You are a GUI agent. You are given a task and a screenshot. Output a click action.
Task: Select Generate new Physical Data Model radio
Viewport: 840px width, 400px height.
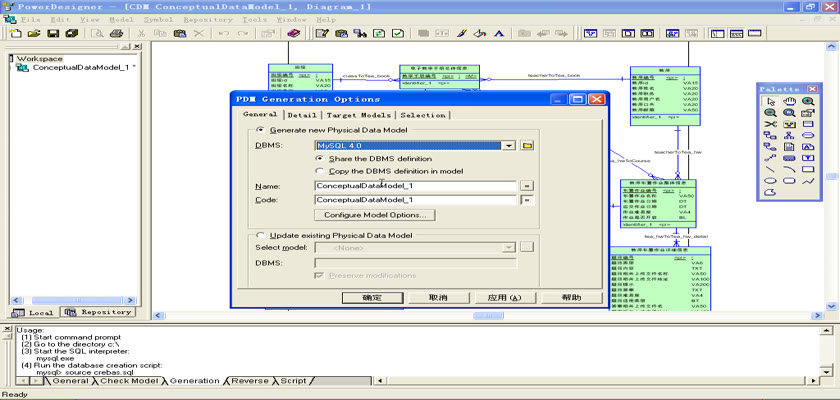pos(261,130)
